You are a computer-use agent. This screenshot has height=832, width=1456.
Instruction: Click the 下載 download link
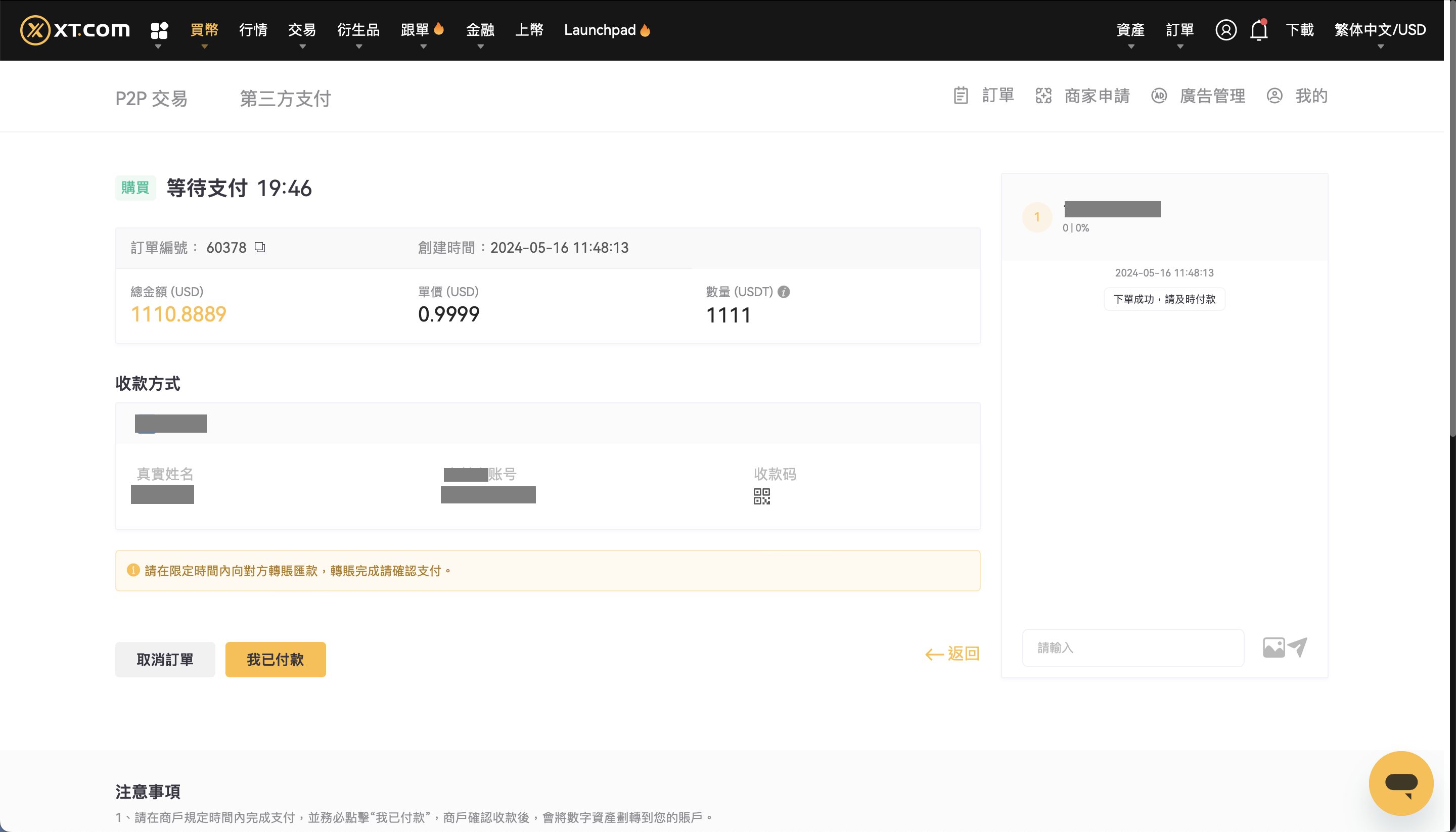(x=1300, y=30)
